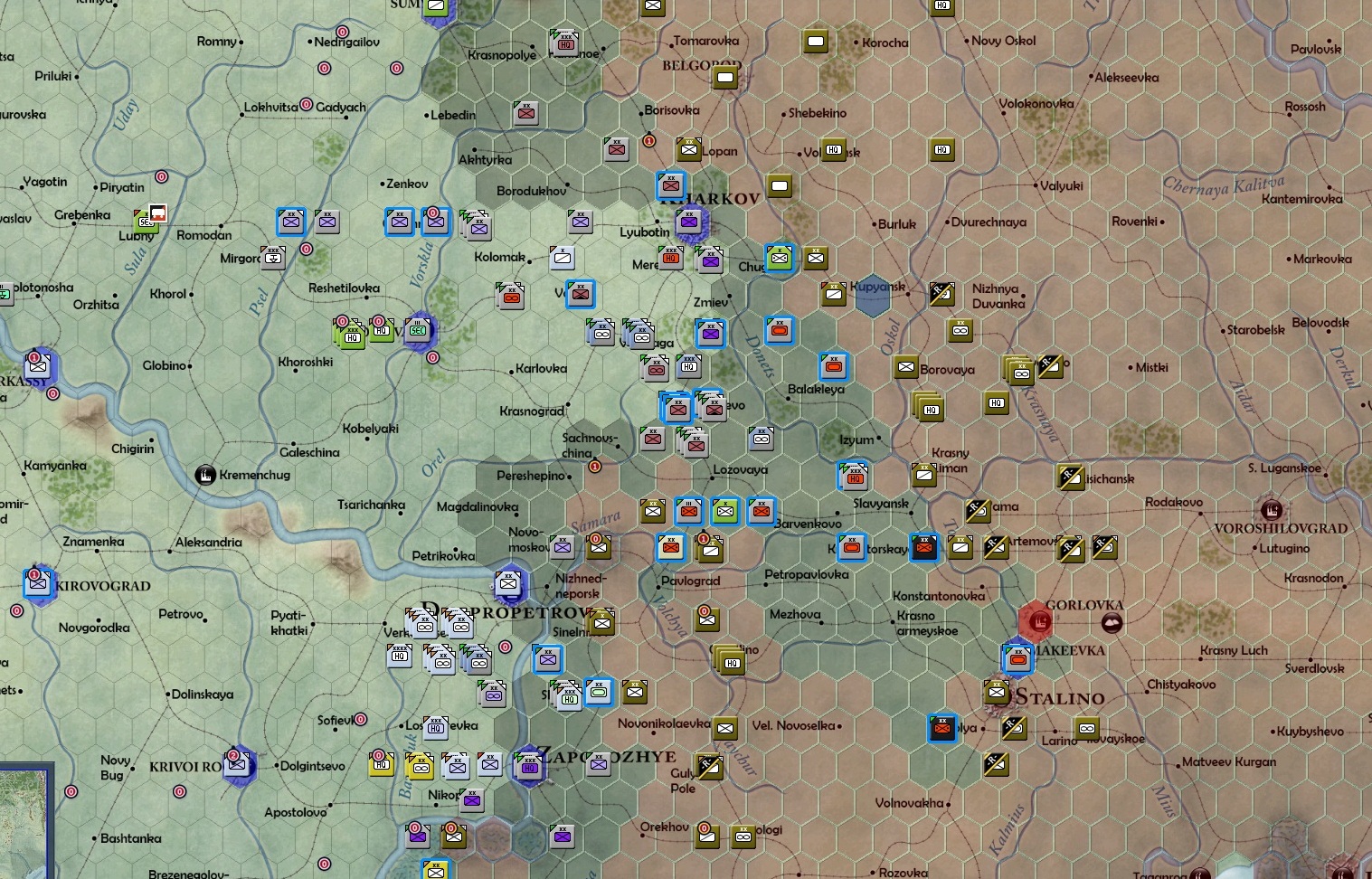Click the VOROSHILOVGRAD city label
This screenshot has width=1372, height=879.
coord(1281,528)
